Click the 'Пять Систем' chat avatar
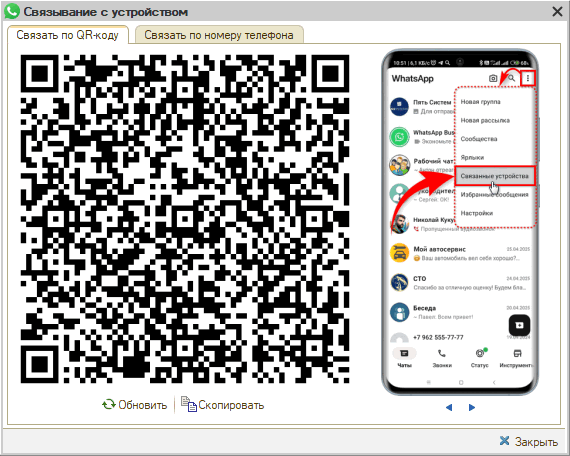The image size is (570, 456). (x=400, y=107)
